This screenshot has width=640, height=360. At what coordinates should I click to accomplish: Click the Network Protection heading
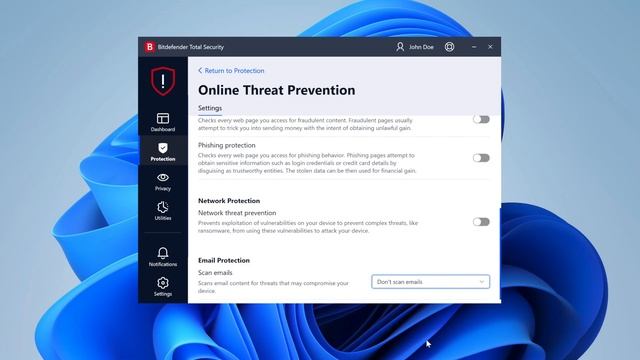pyautogui.click(x=229, y=201)
